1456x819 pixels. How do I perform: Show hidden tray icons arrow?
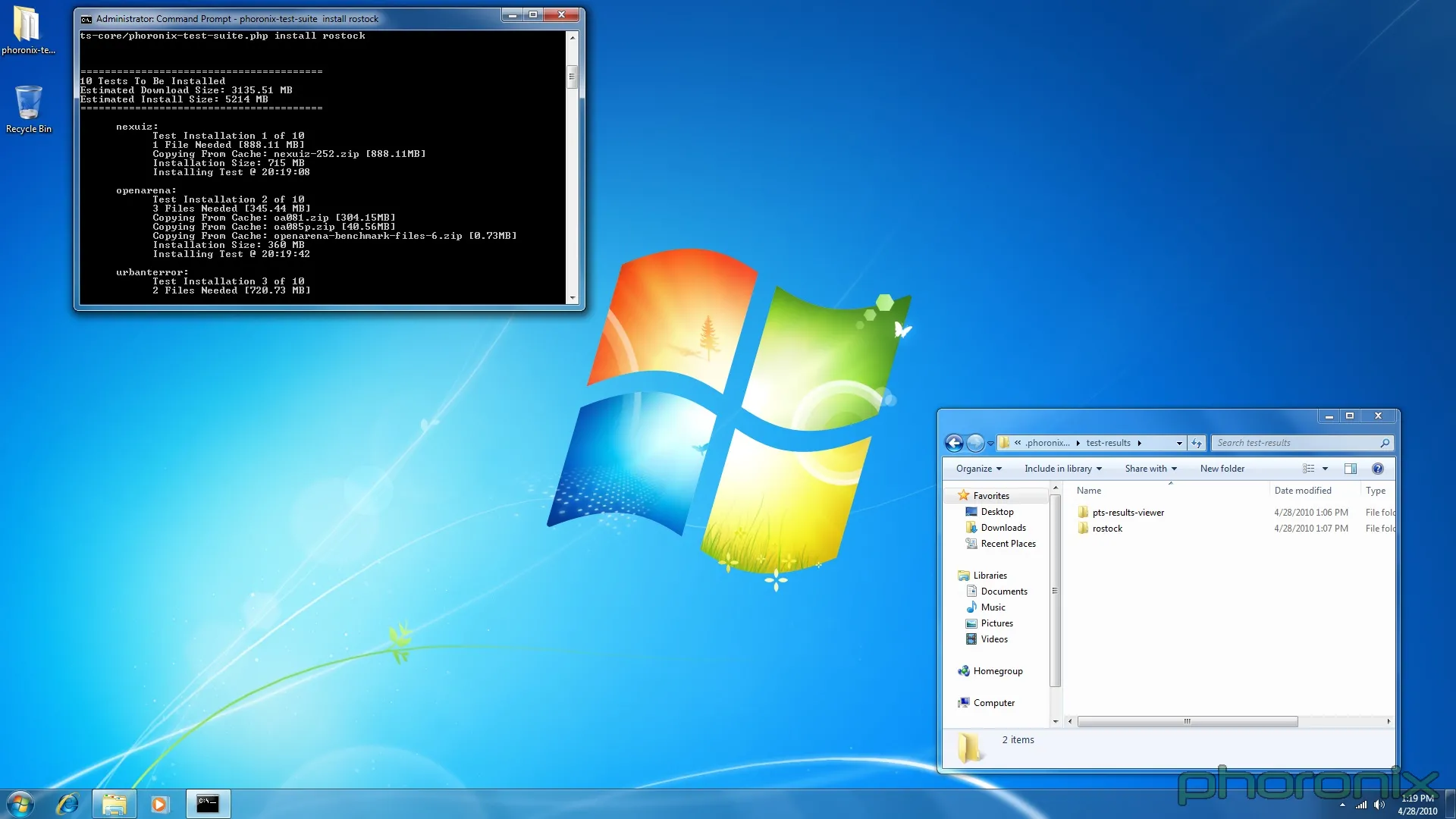click(x=1342, y=805)
